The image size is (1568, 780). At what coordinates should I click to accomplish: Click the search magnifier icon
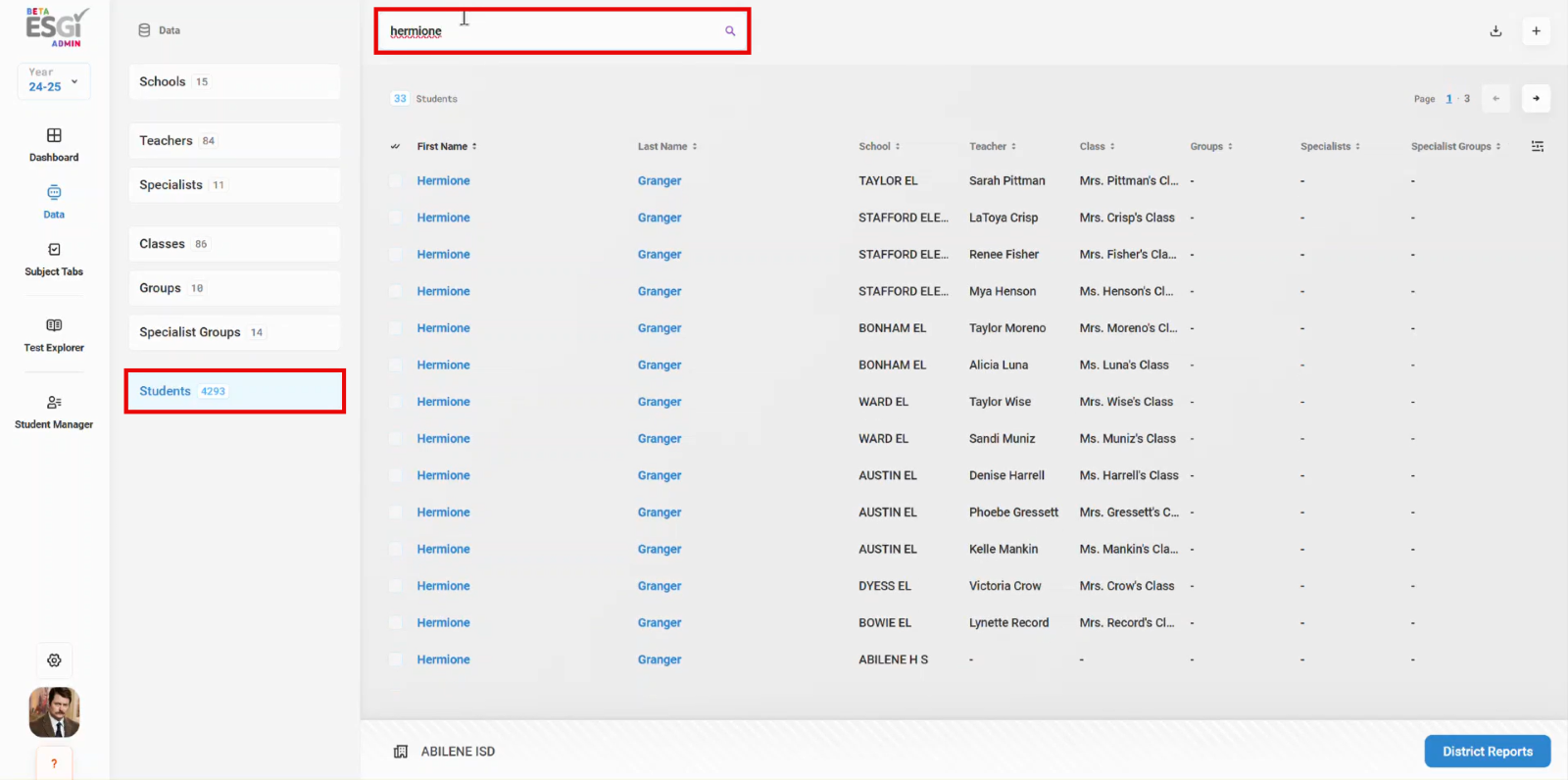click(x=730, y=31)
